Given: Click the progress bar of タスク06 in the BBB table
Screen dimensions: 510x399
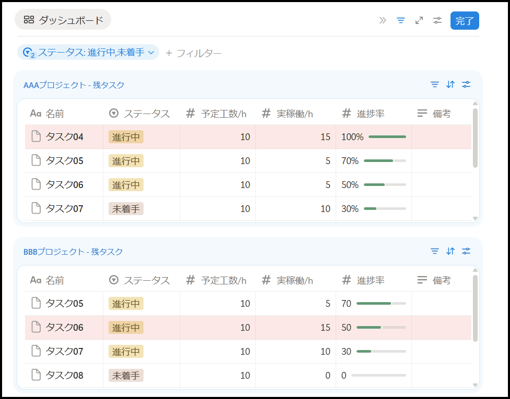Looking at the screenshot, I should coord(381,327).
